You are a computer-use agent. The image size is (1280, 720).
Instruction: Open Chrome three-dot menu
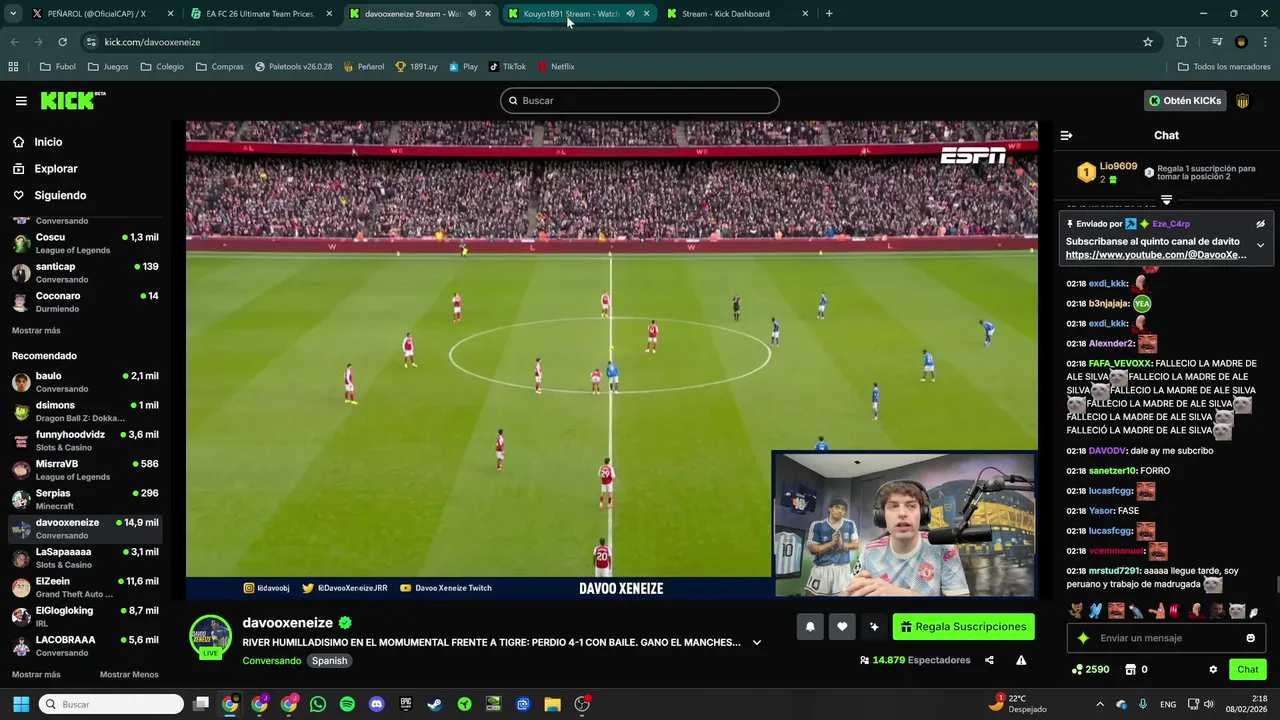pos(1266,42)
